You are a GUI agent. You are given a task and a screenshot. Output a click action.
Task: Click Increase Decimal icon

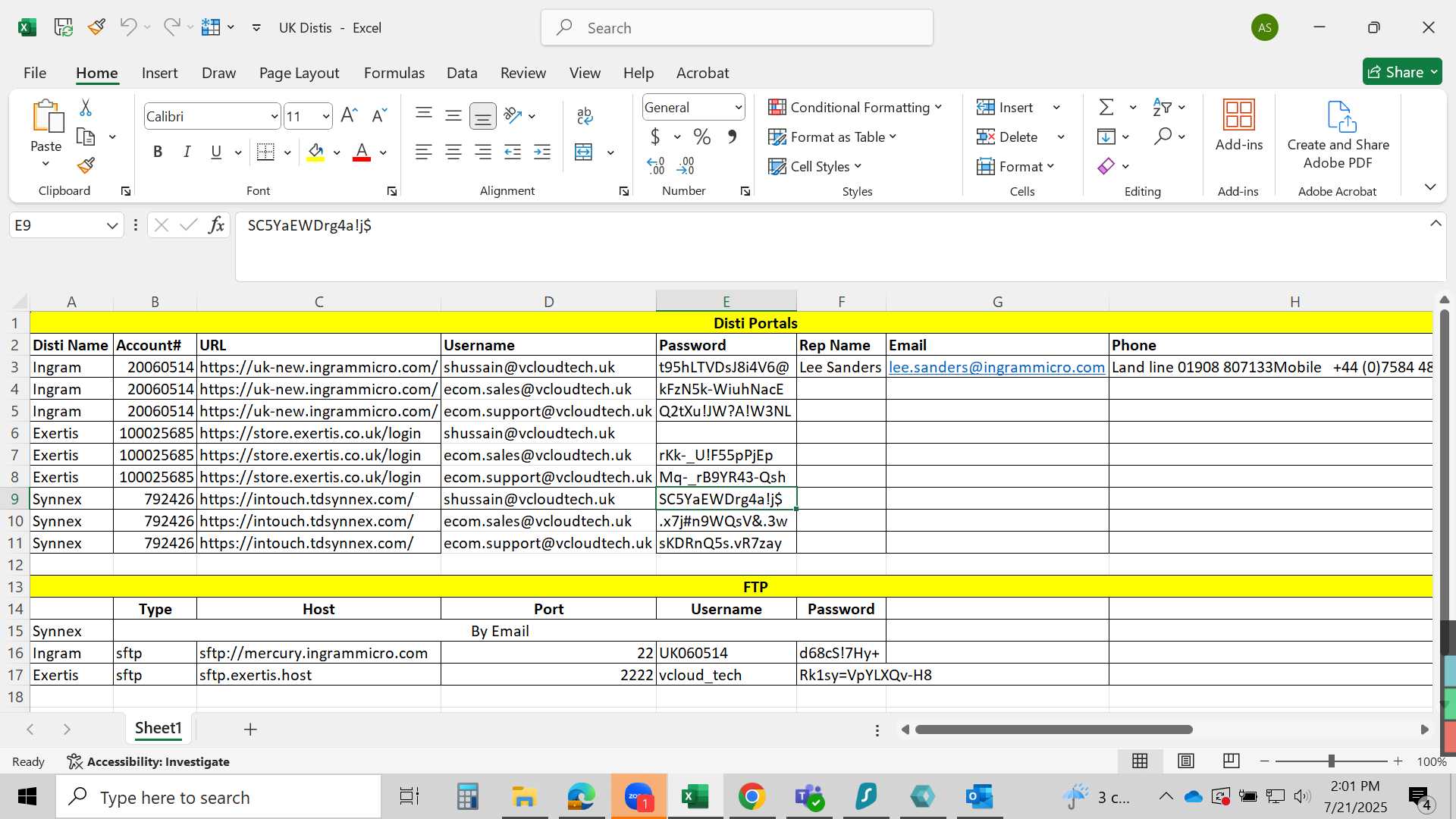[656, 165]
